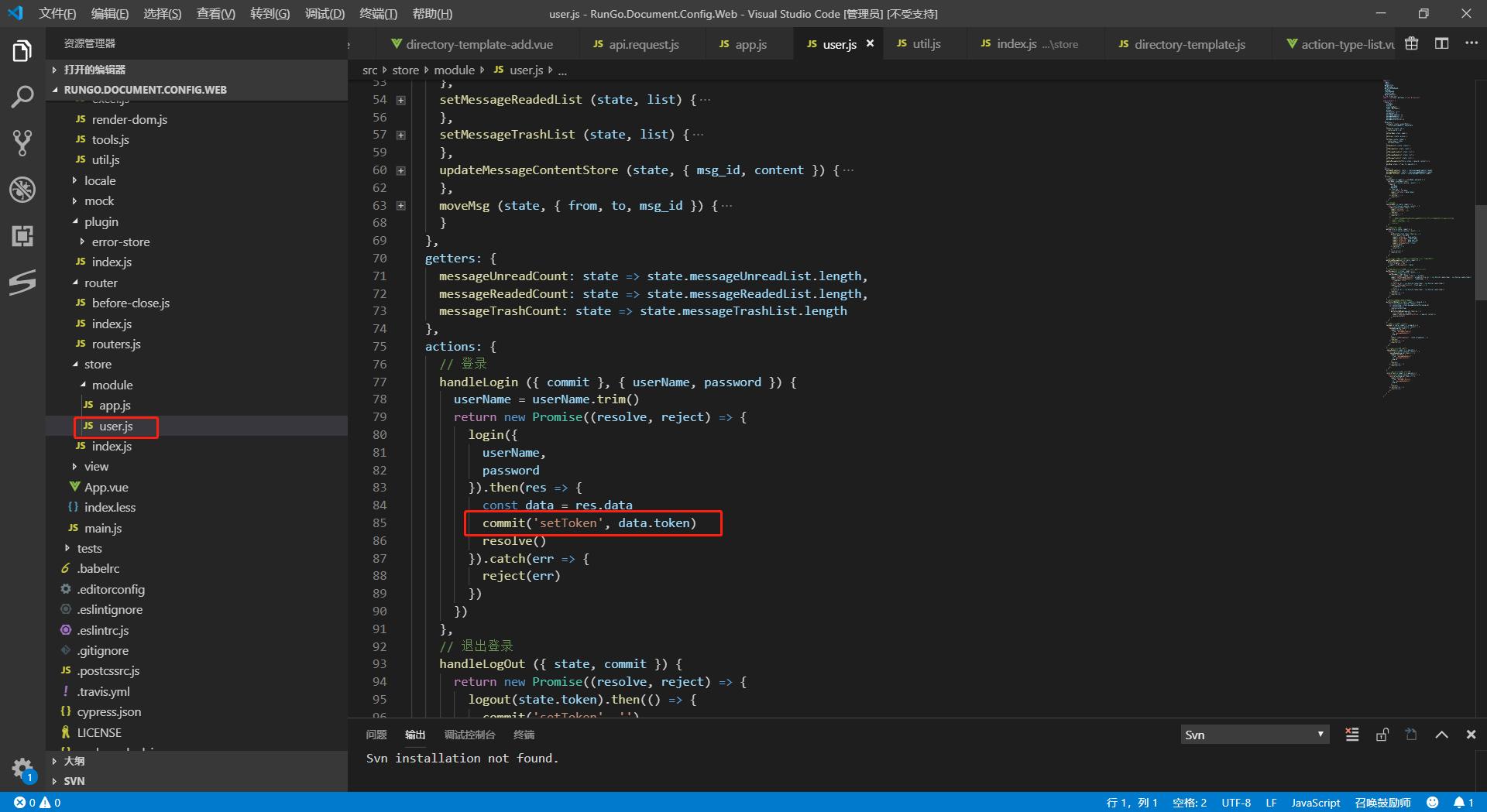Open the Extensions view
The height and width of the screenshot is (812, 1487).
click(x=22, y=235)
